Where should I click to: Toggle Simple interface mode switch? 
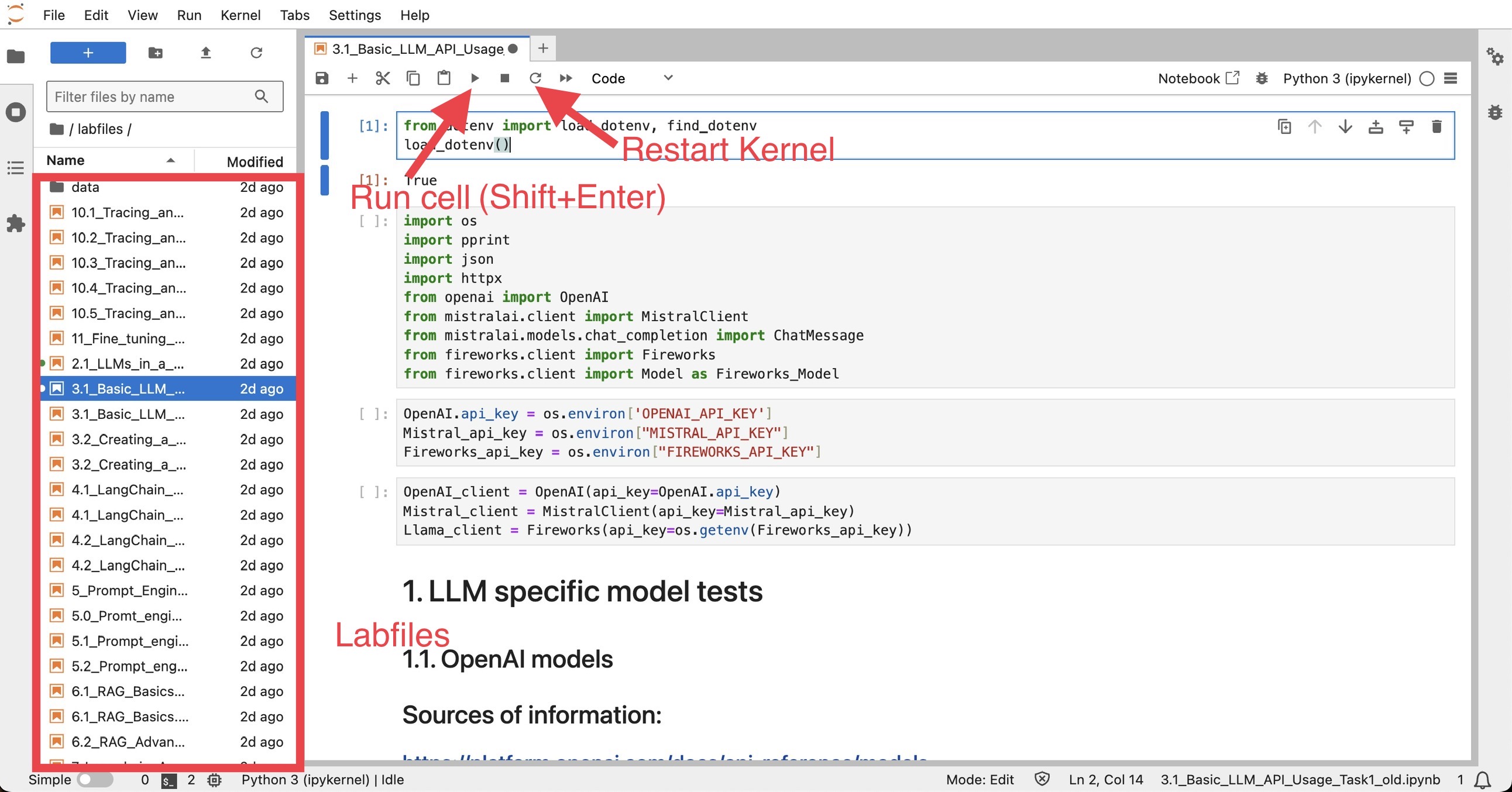95,780
